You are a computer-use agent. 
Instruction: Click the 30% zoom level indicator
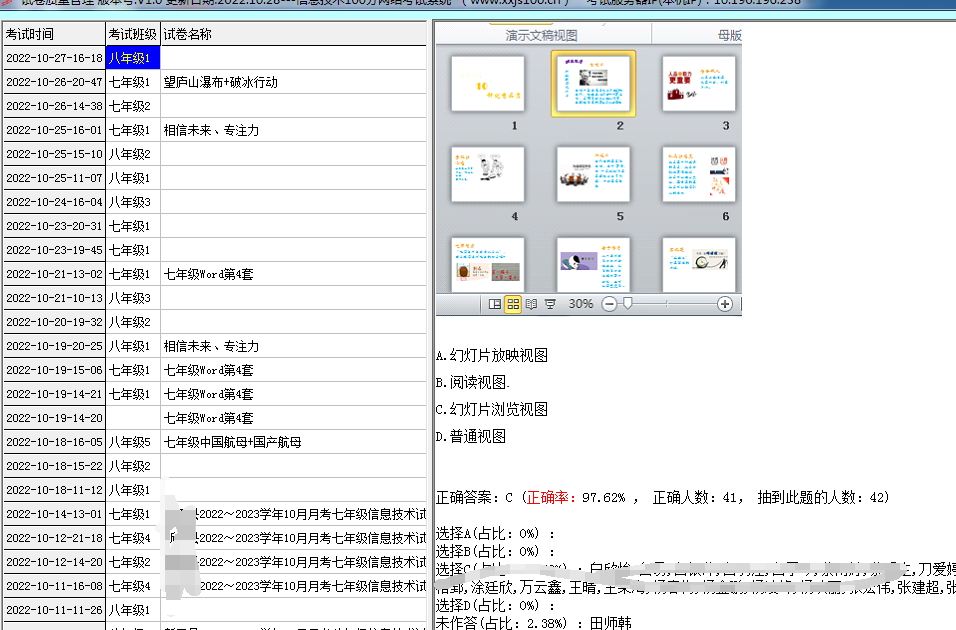click(580, 304)
